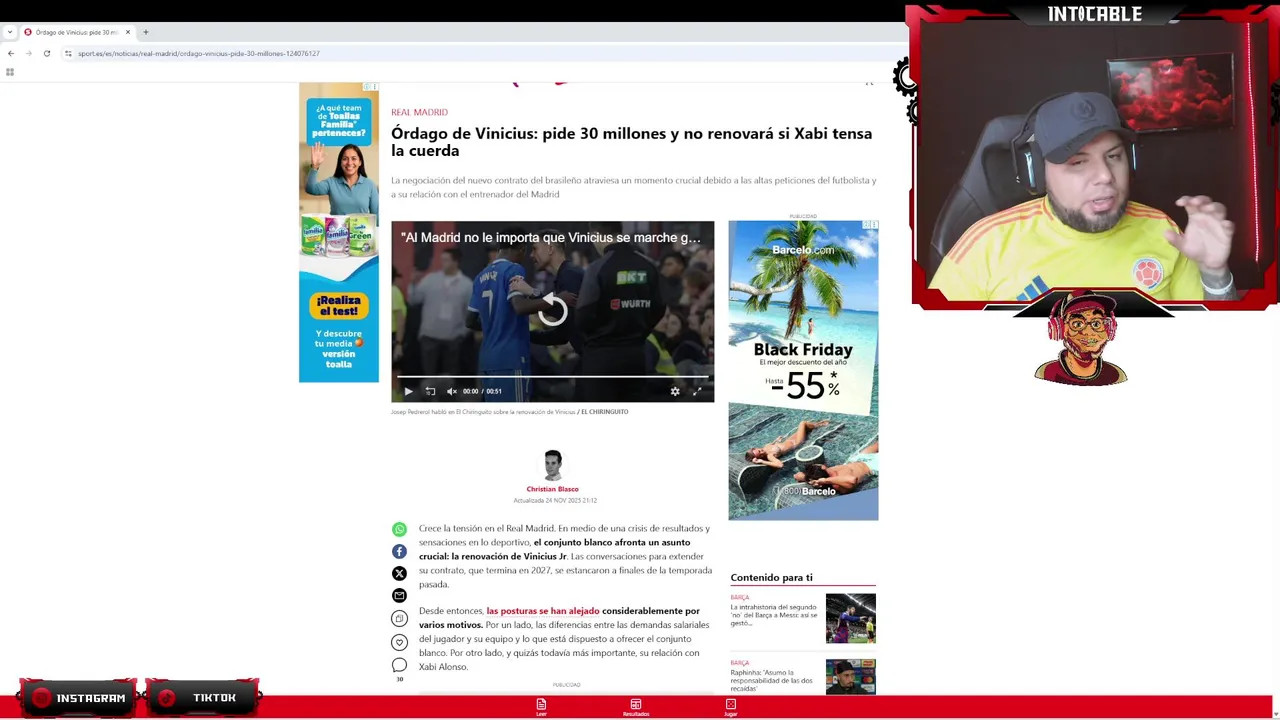Open the Familia towels quiz advertisement
1280x720 pixels.
(339, 232)
